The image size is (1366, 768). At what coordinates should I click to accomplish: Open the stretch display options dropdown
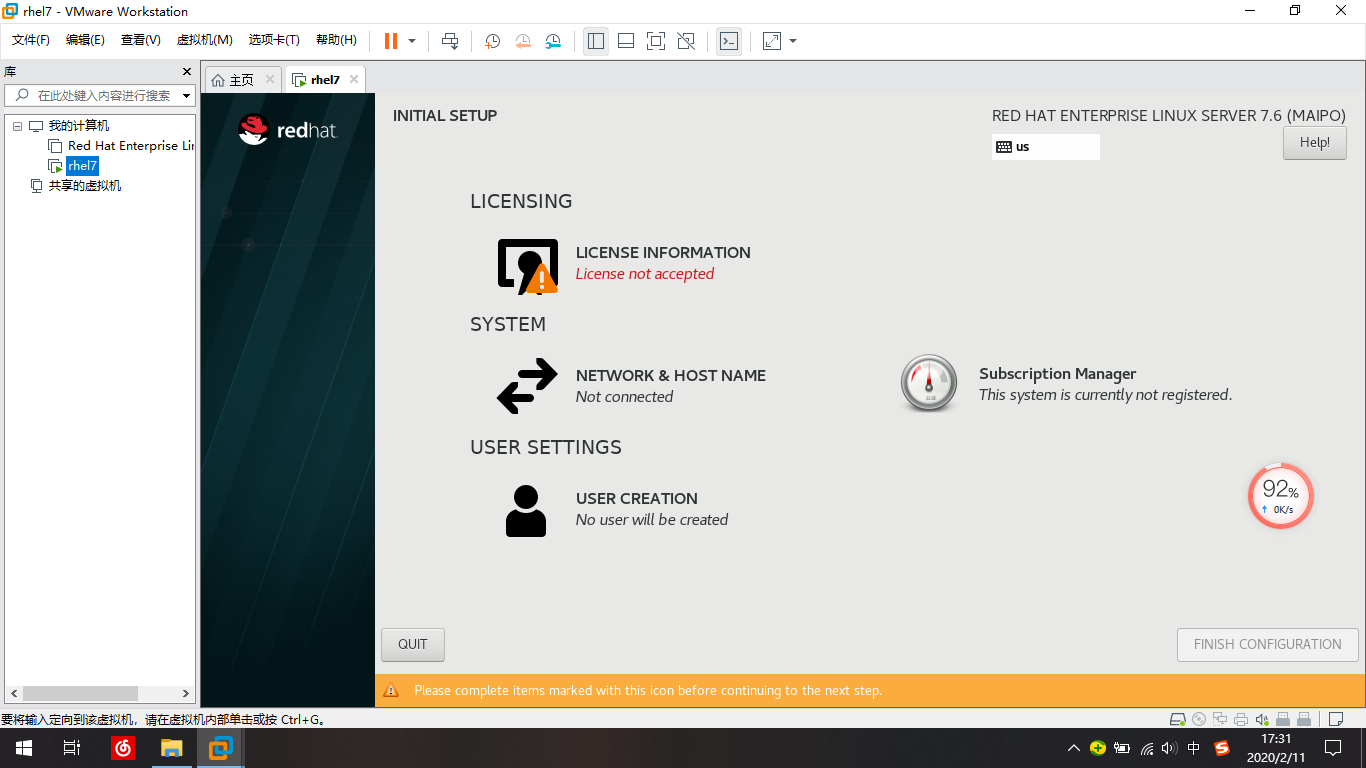[x=793, y=41]
